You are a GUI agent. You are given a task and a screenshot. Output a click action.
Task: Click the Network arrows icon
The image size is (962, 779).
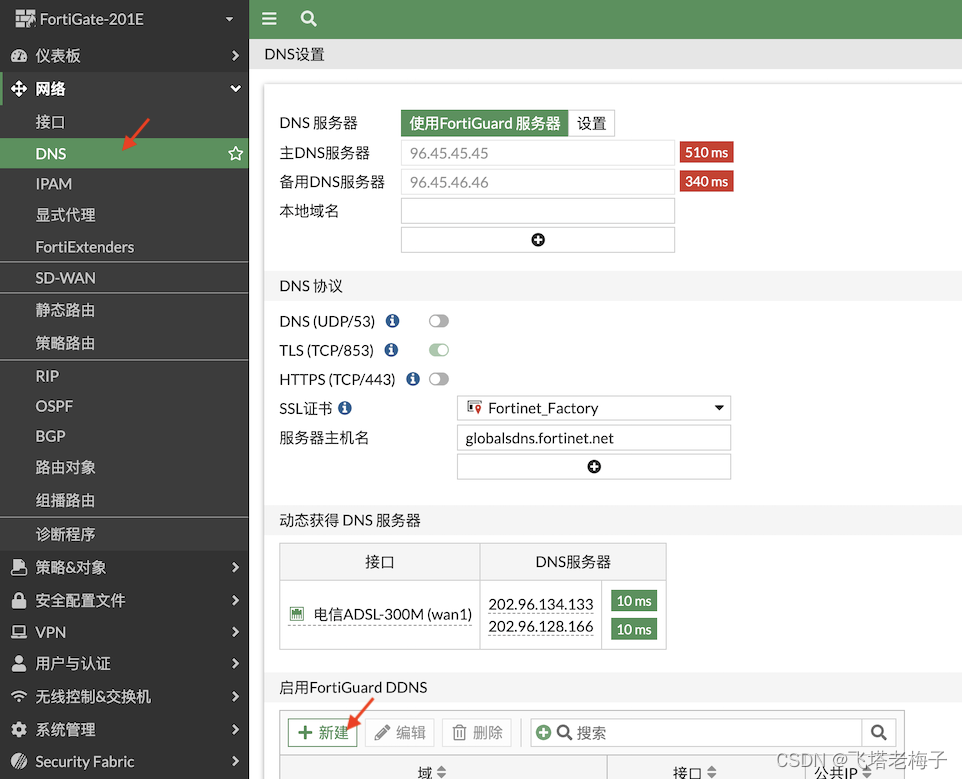pos(19,88)
